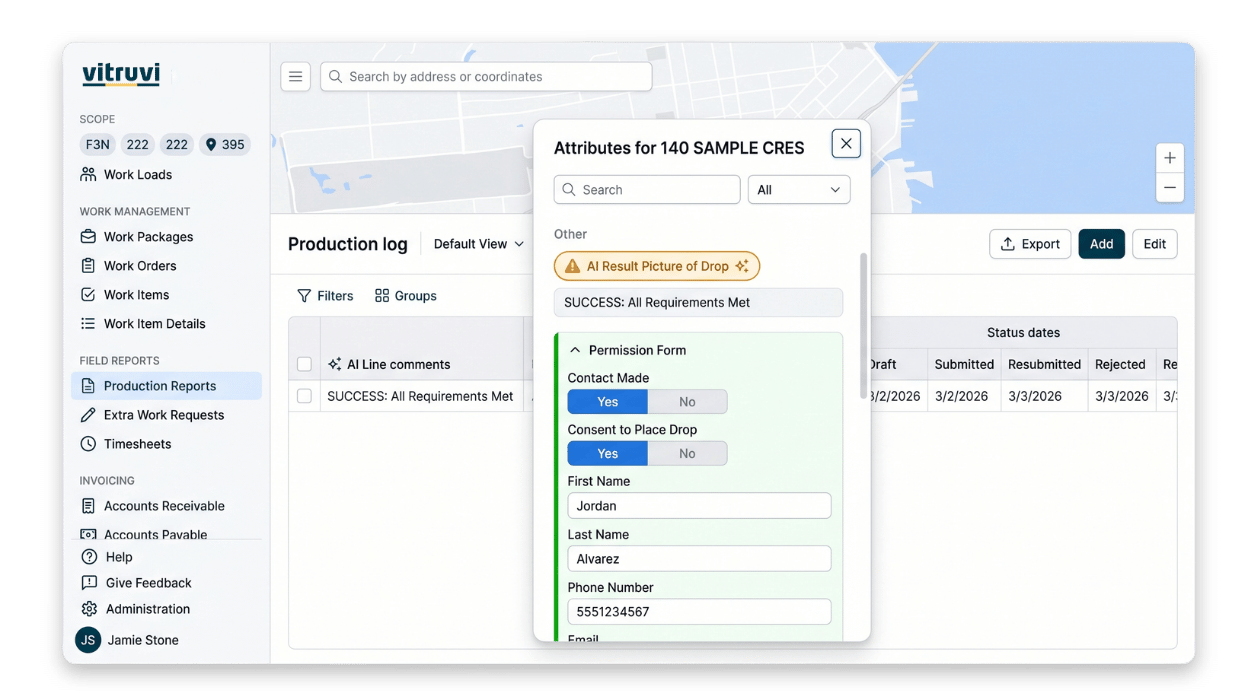The width and height of the screenshot is (1260, 700).
Task: Open Work Packages in sidebar
Action: 148,237
